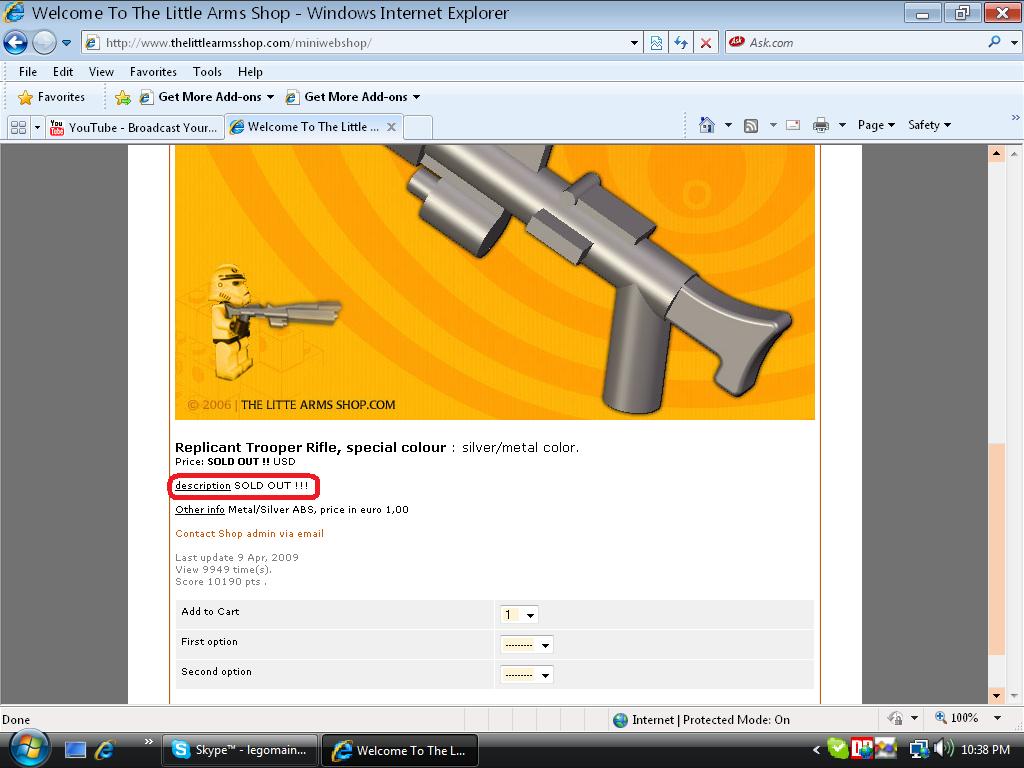Screen dimensions: 1024x768
Task: Switch to YouTube - Broadcast Your tab
Action: (x=135, y=127)
